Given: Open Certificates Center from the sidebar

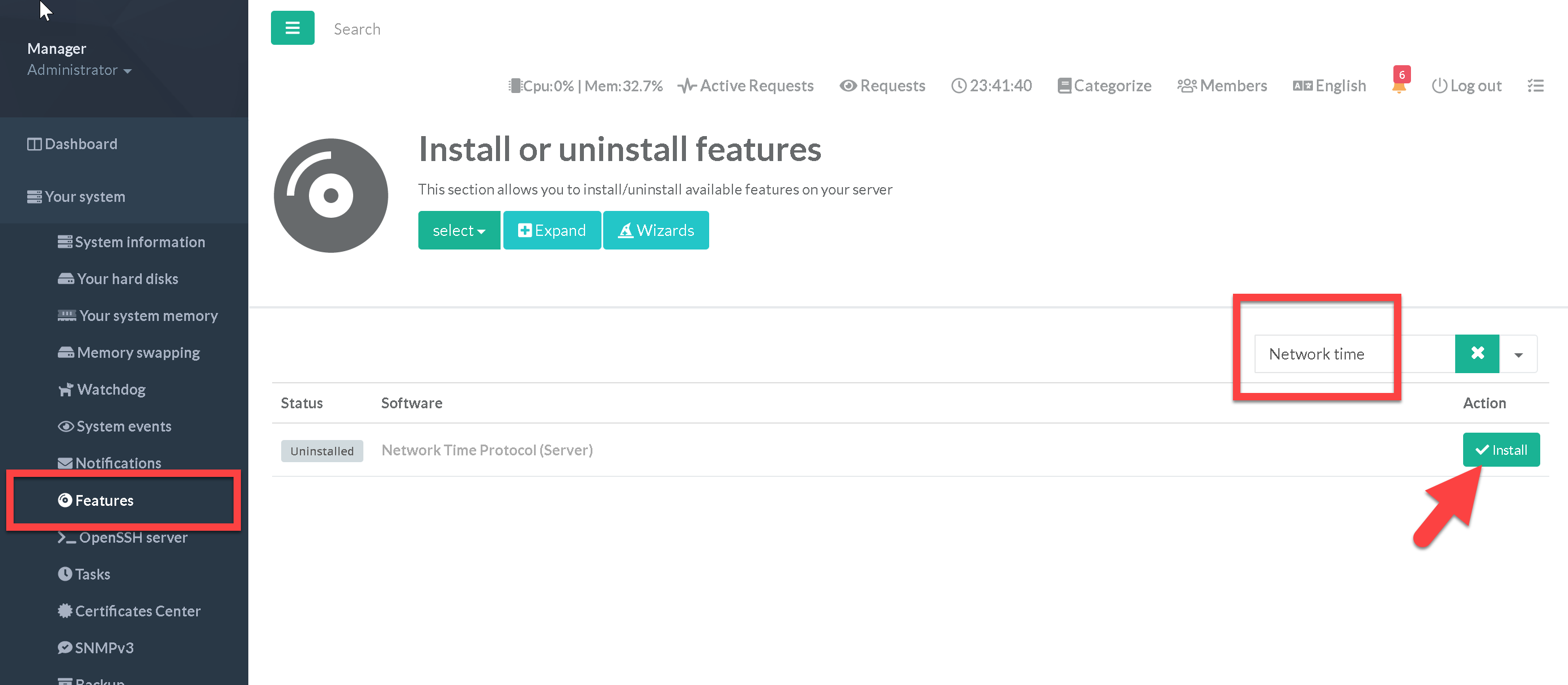Looking at the screenshot, I should tap(137, 611).
